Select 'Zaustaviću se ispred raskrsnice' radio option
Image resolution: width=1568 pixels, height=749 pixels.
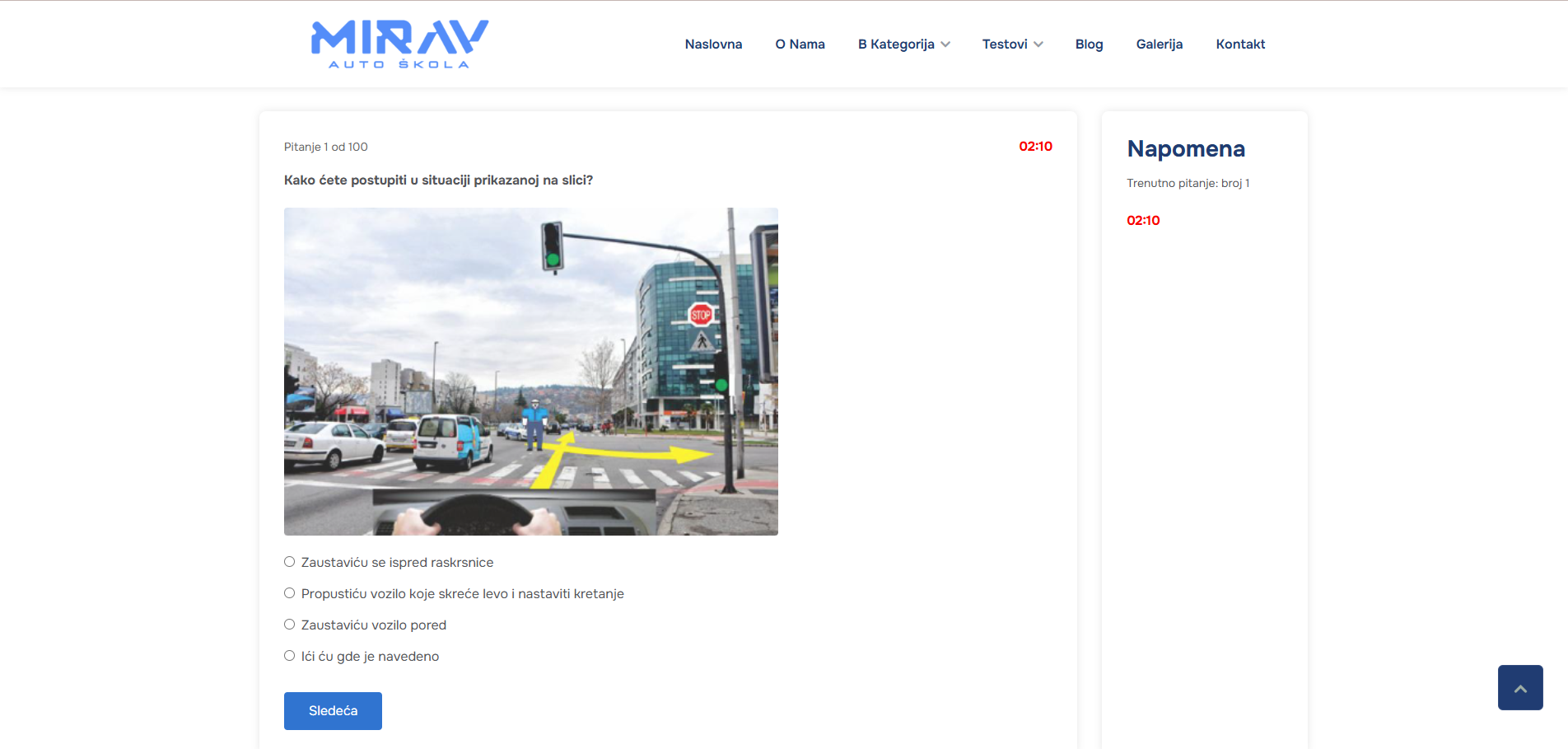point(290,562)
